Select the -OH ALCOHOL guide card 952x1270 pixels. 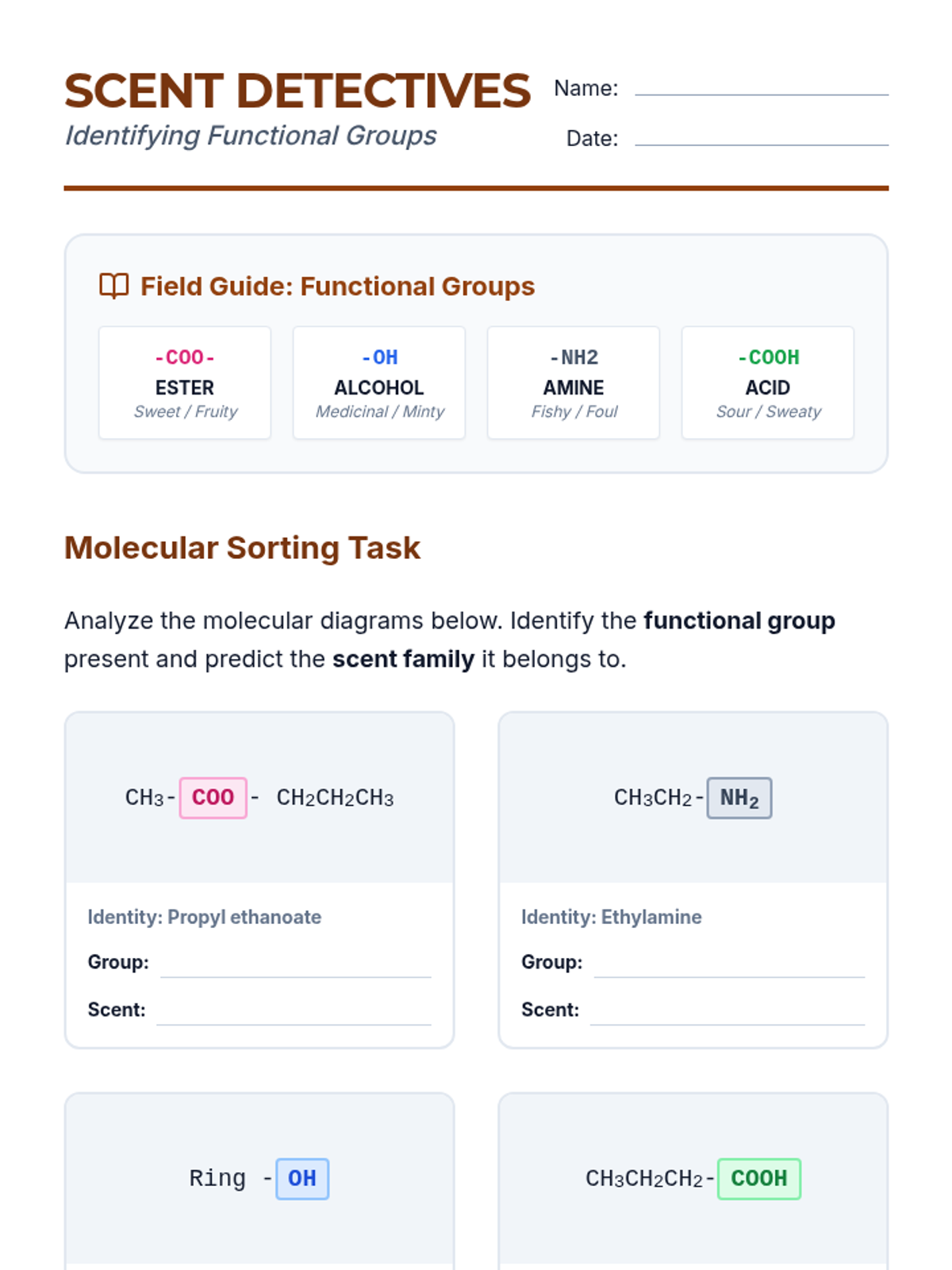pos(379,383)
